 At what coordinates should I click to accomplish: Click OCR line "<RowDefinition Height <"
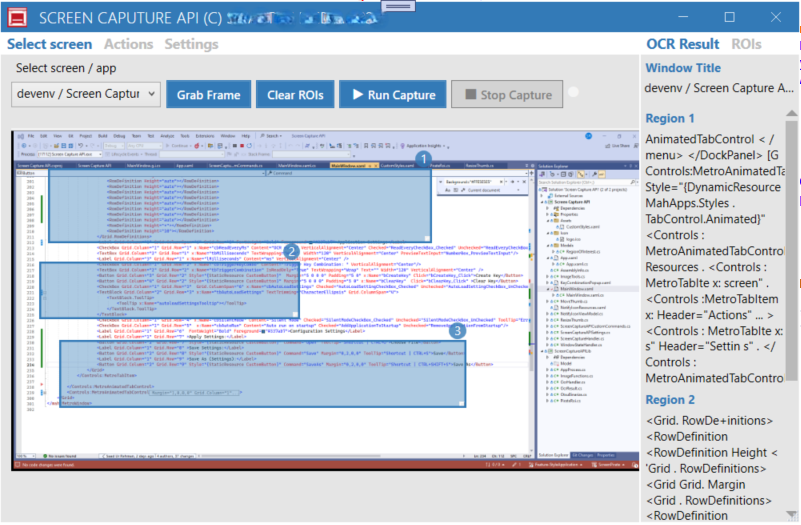[712, 453]
